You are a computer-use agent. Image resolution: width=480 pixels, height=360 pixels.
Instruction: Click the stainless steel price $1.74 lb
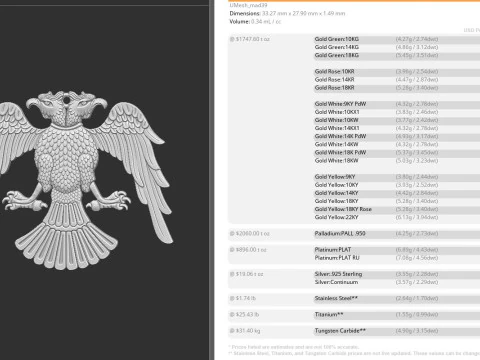[243, 298]
